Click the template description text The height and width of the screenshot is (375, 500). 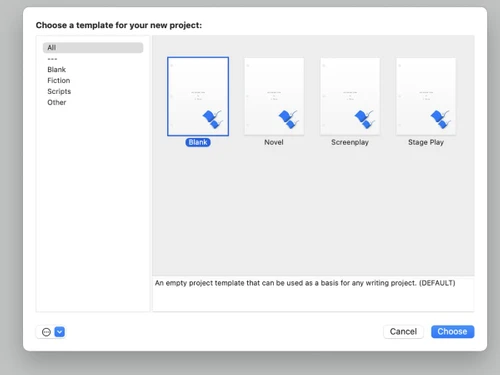click(x=305, y=283)
